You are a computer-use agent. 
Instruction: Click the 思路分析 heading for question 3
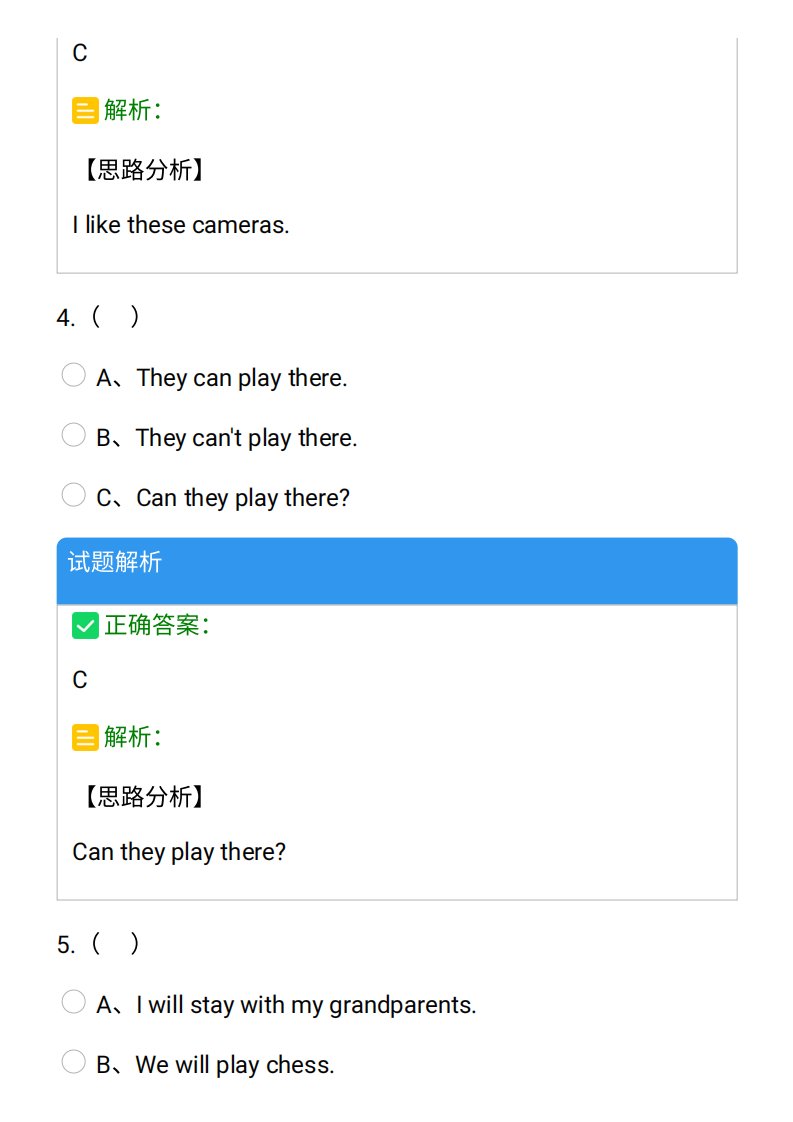145,170
